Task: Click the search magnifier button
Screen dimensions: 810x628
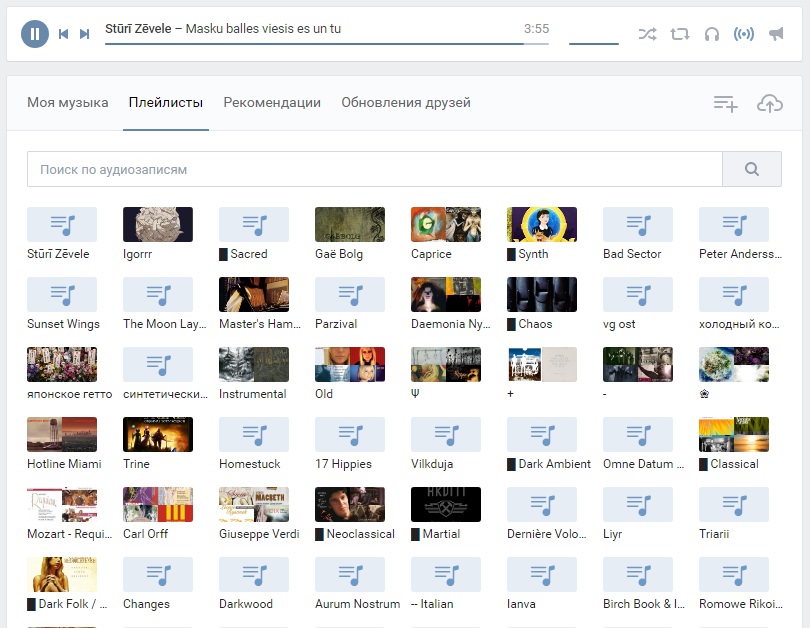Action: point(752,169)
